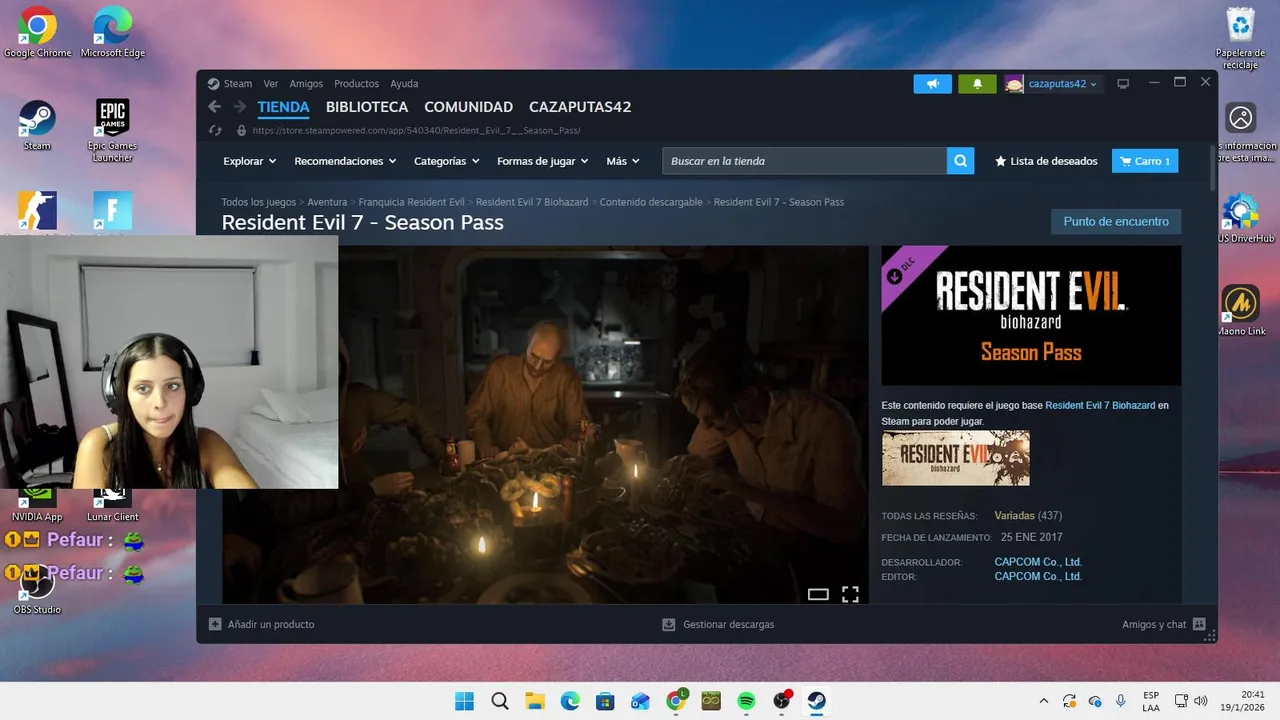Click the CAPCOM editor link

(x=1038, y=577)
